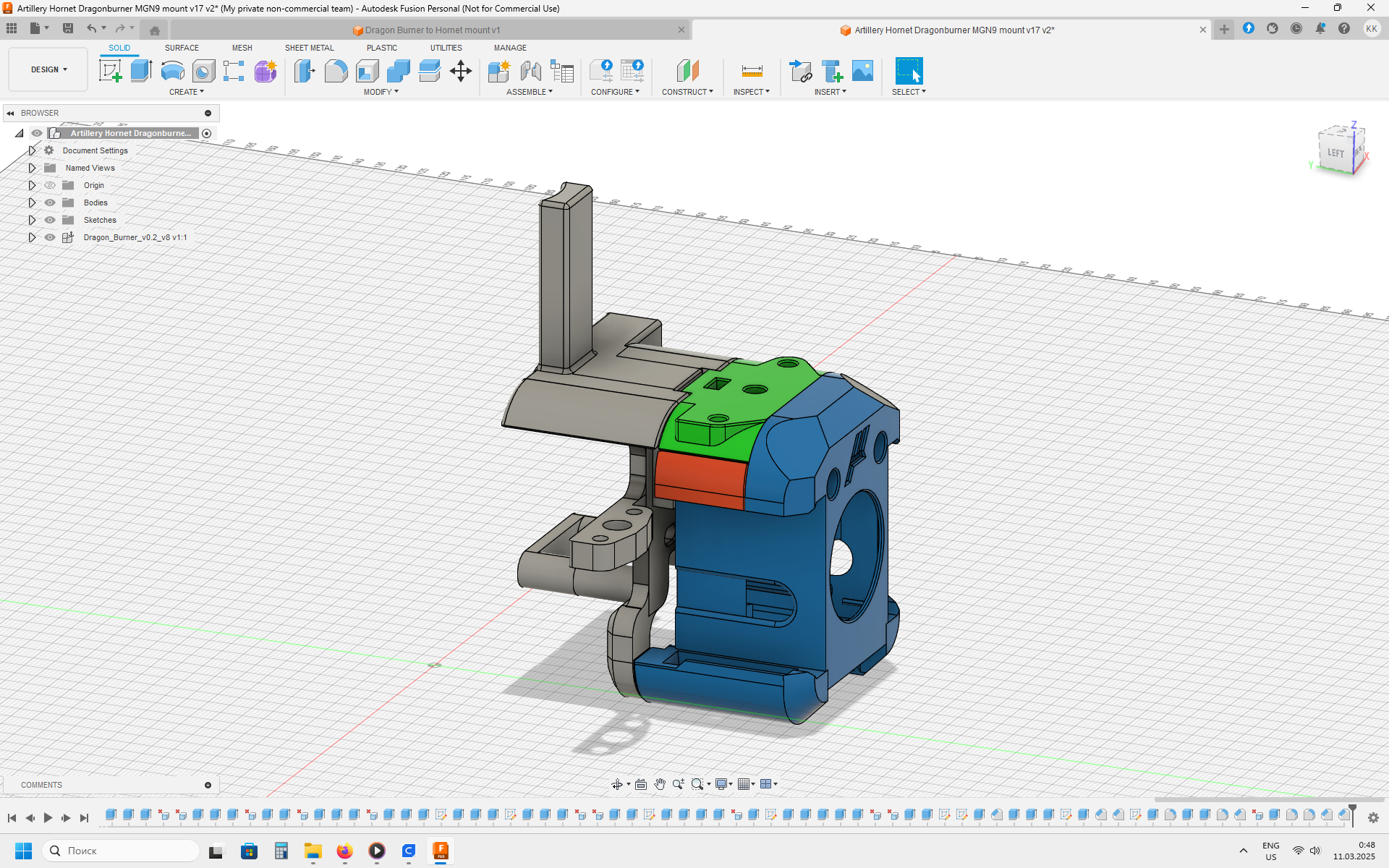Click the New Component icon
The image size is (1389, 868).
click(x=499, y=71)
